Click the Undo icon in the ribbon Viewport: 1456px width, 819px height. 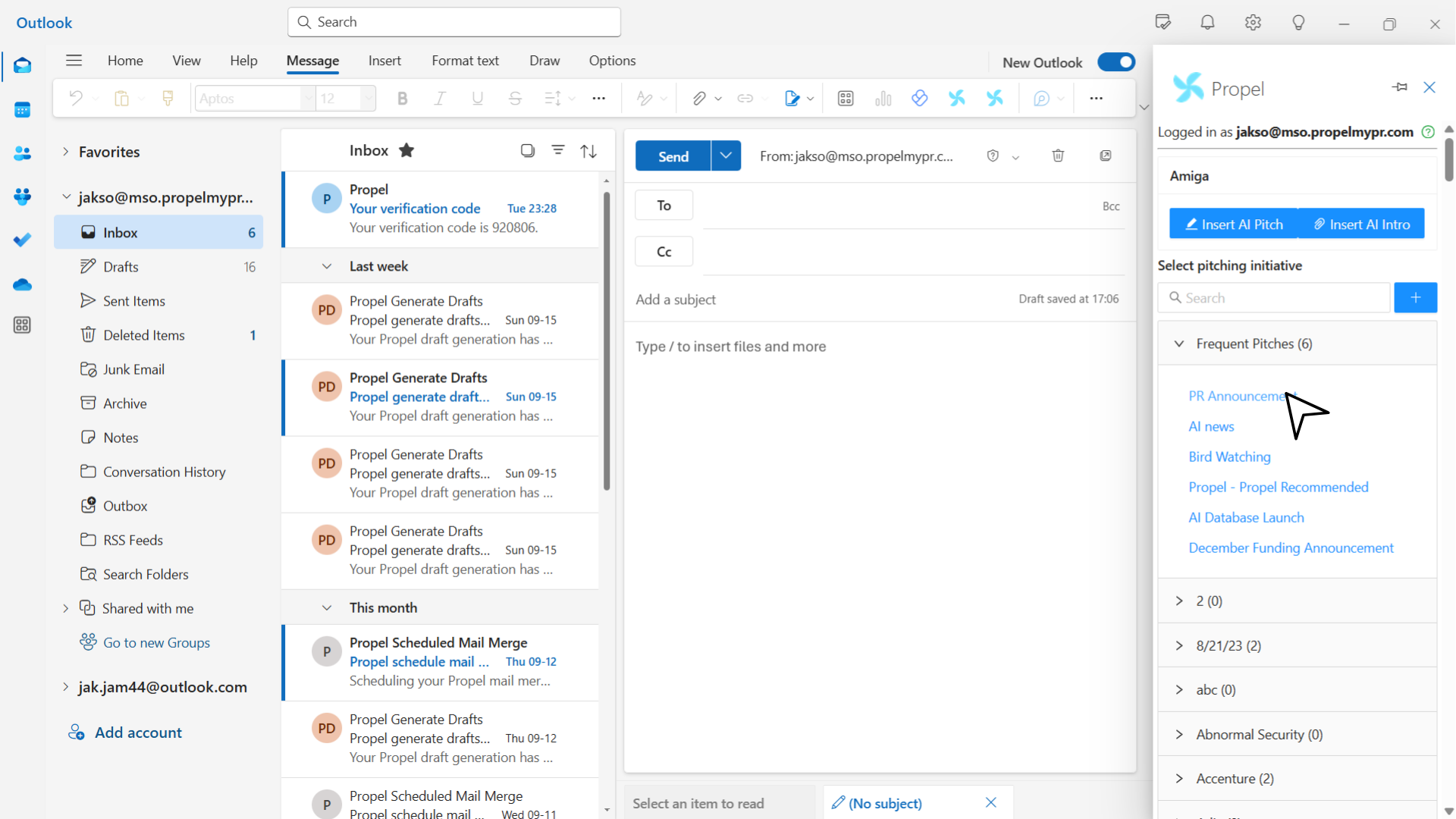coord(75,98)
